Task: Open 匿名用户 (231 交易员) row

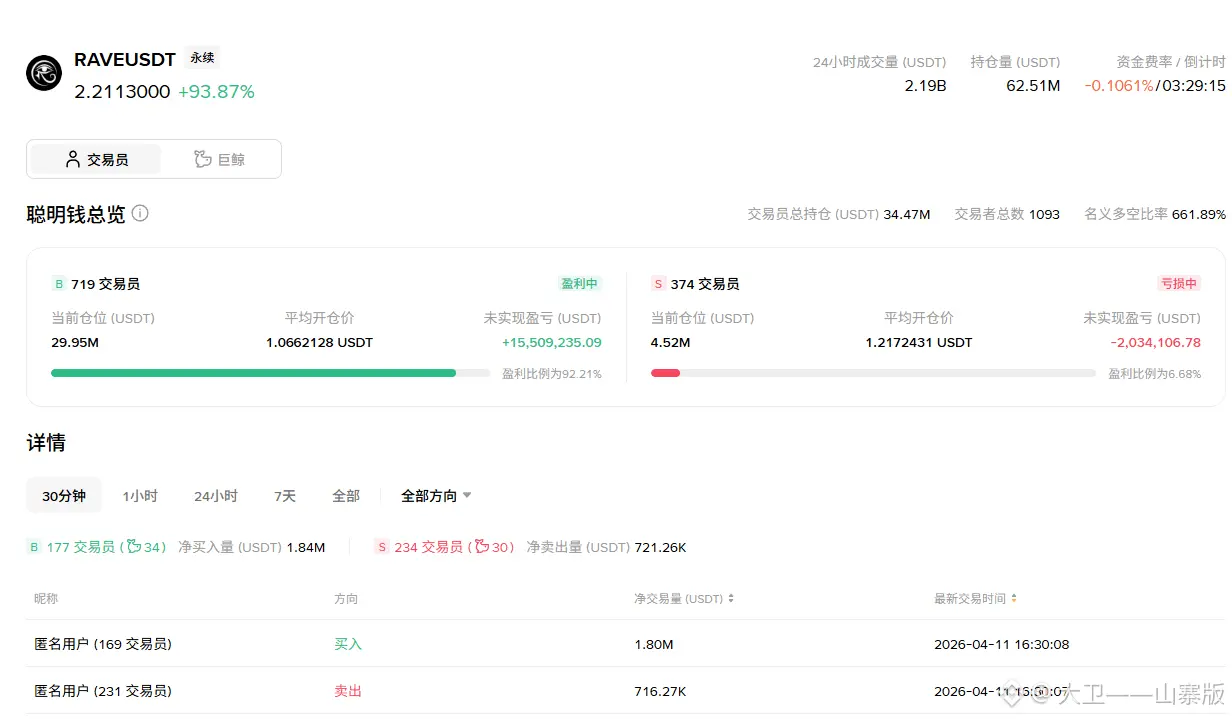Action: point(625,691)
